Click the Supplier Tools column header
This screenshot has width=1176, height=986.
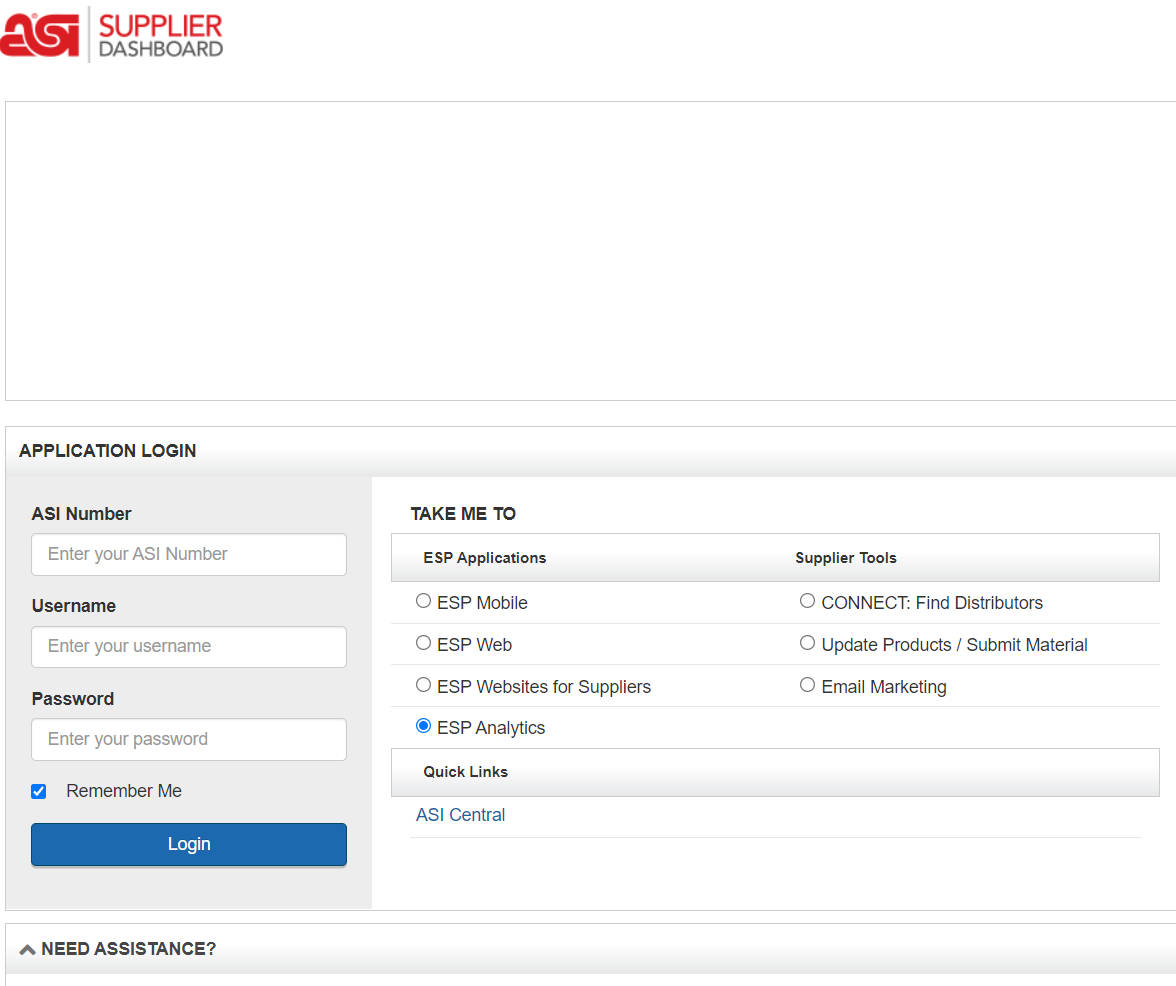coord(846,558)
